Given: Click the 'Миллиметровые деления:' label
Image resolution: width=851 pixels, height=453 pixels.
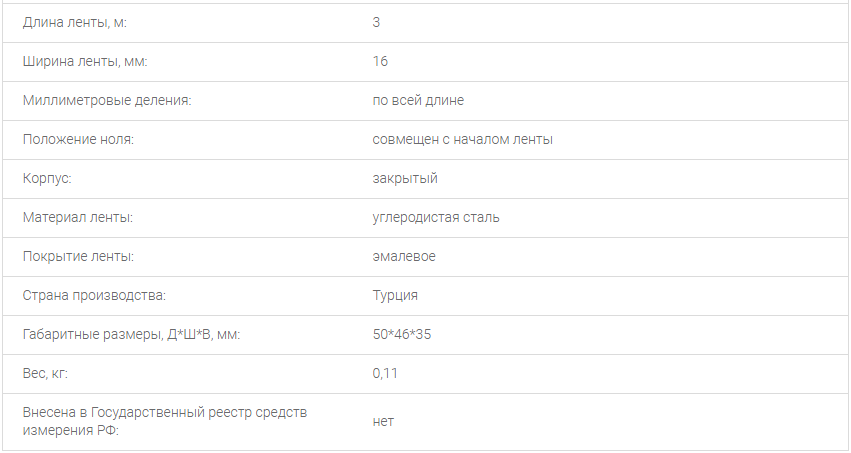Looking at the screenshot, I should (107, 101).
